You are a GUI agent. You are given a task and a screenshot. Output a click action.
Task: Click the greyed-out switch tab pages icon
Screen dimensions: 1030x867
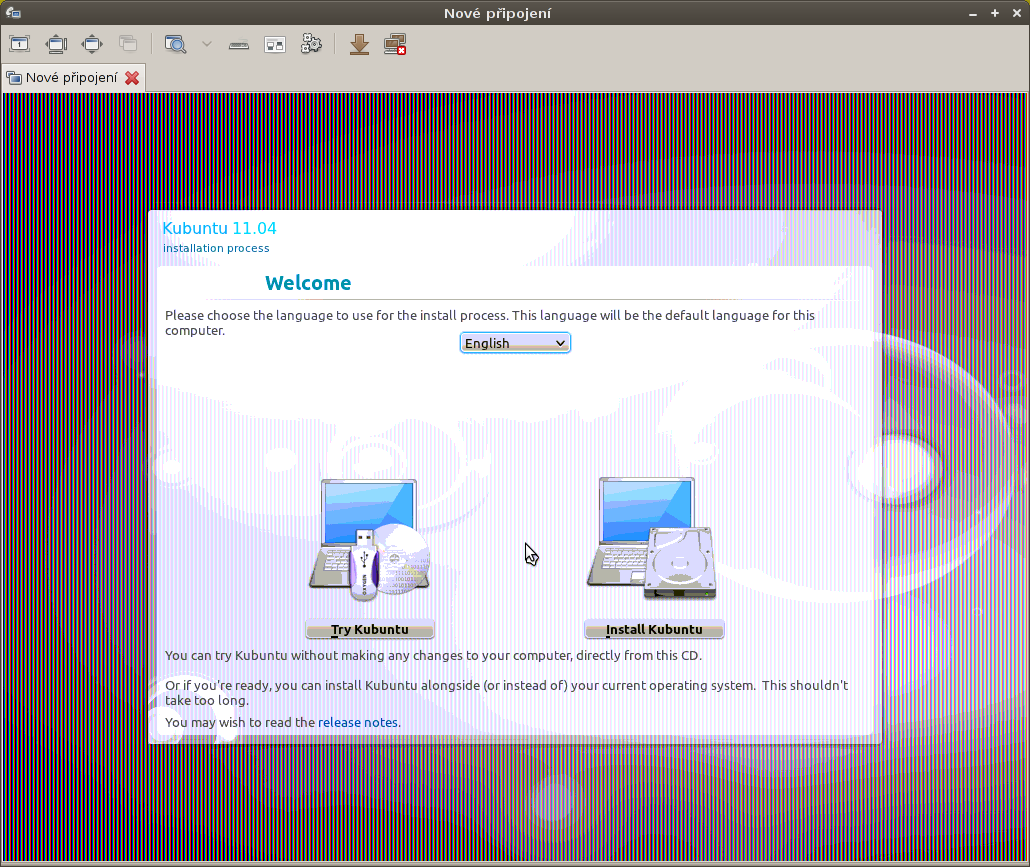tap(128, 44)
